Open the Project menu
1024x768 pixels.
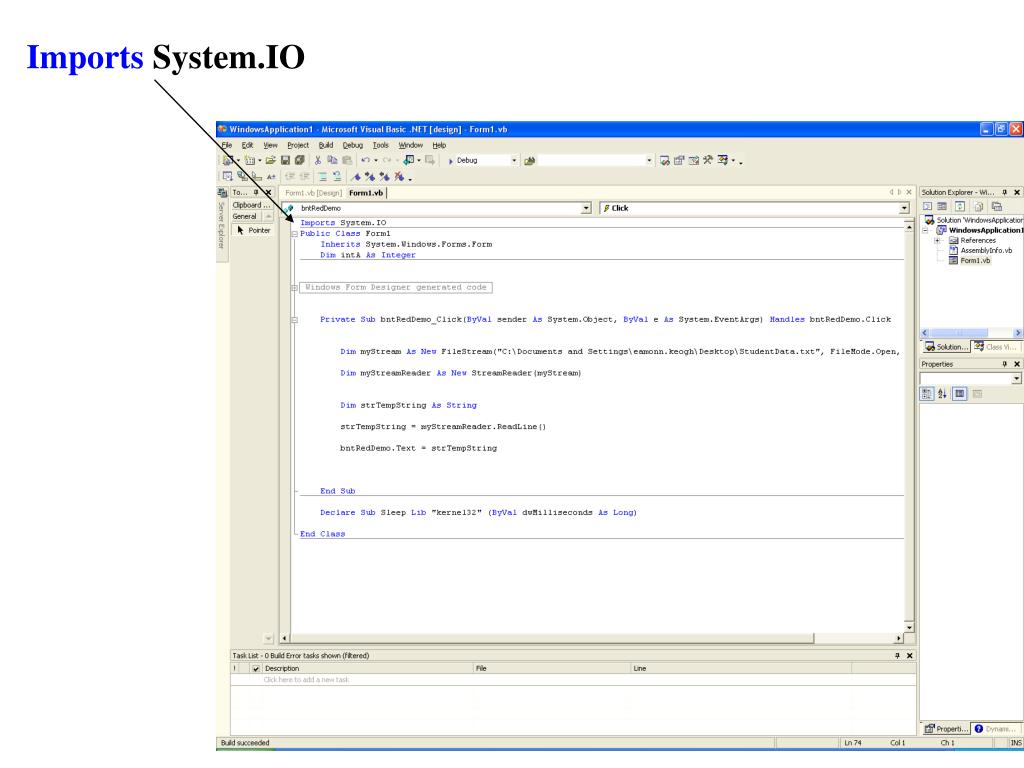[298, 145]
